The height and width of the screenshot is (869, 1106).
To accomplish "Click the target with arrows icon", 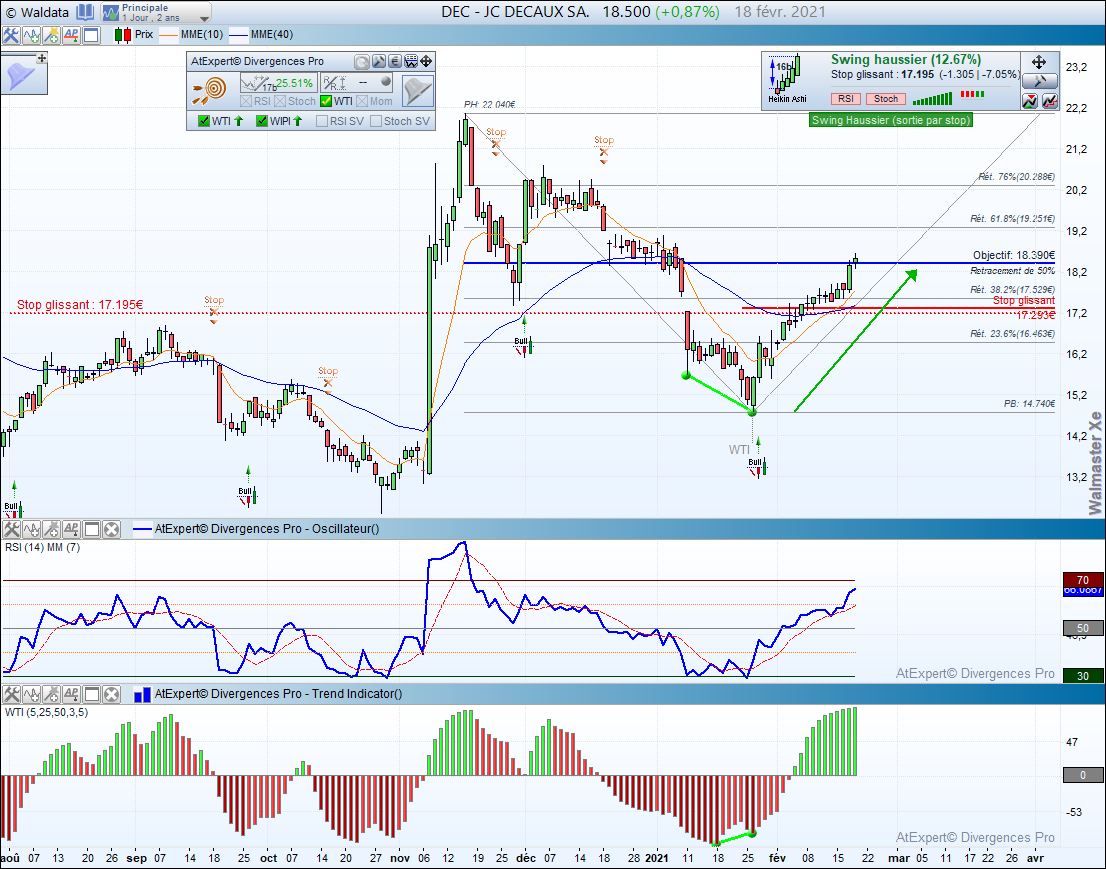I will 209,90.
